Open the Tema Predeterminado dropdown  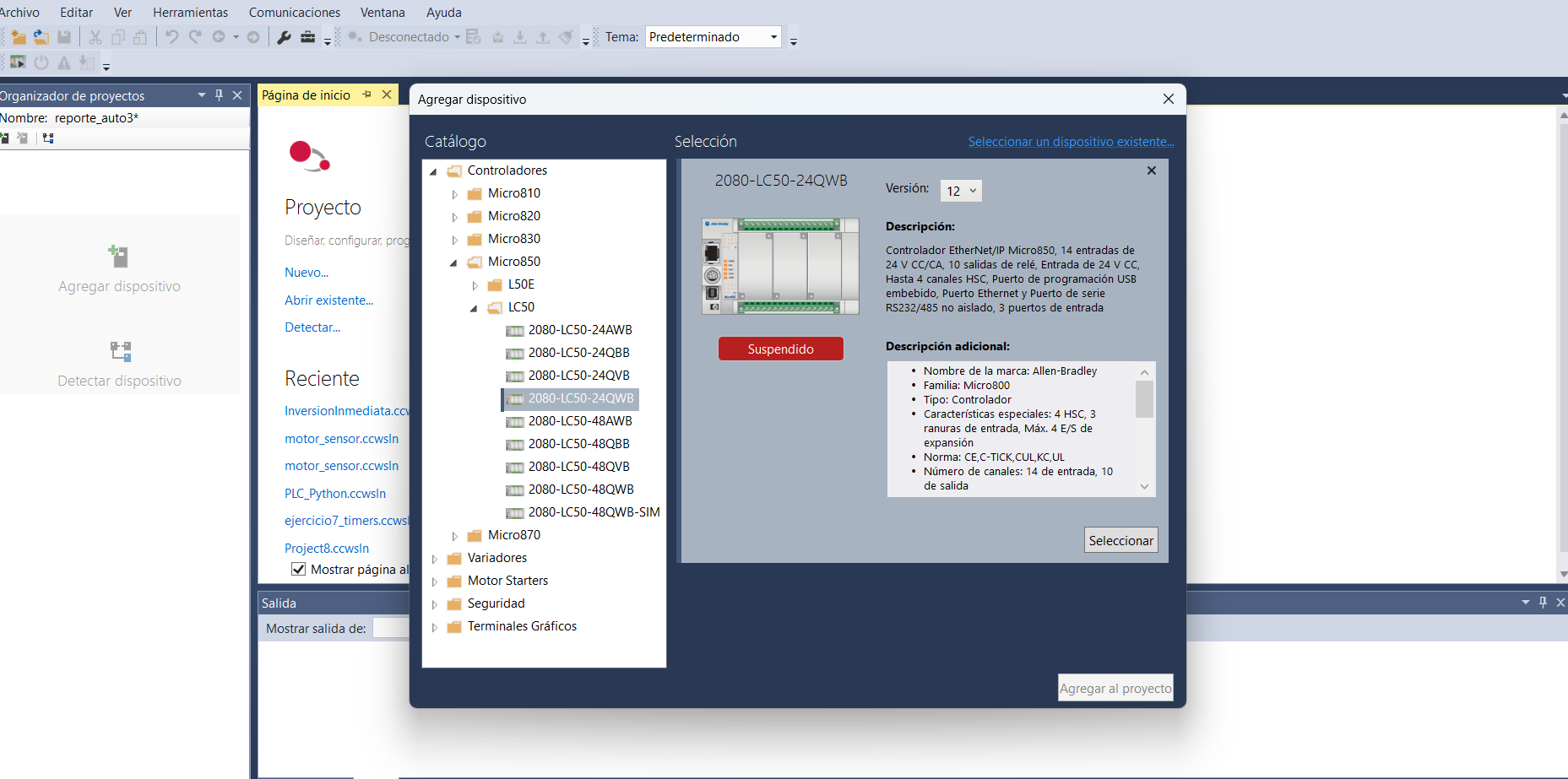tap(713, 37)
